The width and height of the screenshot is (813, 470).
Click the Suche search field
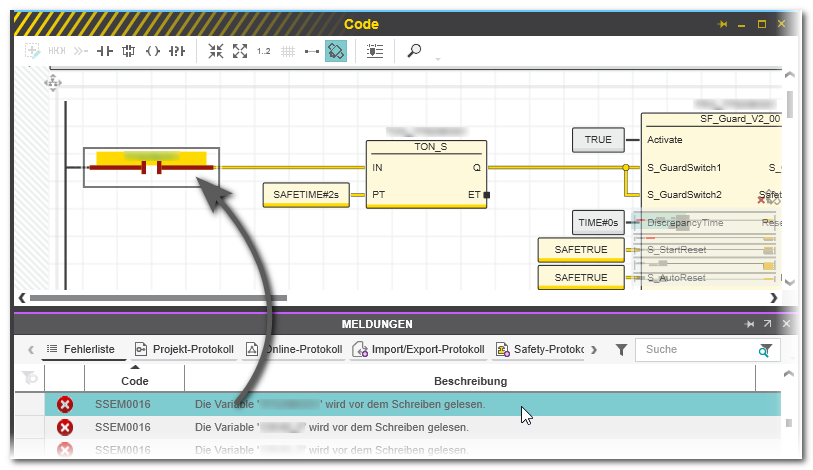point(698,350)
